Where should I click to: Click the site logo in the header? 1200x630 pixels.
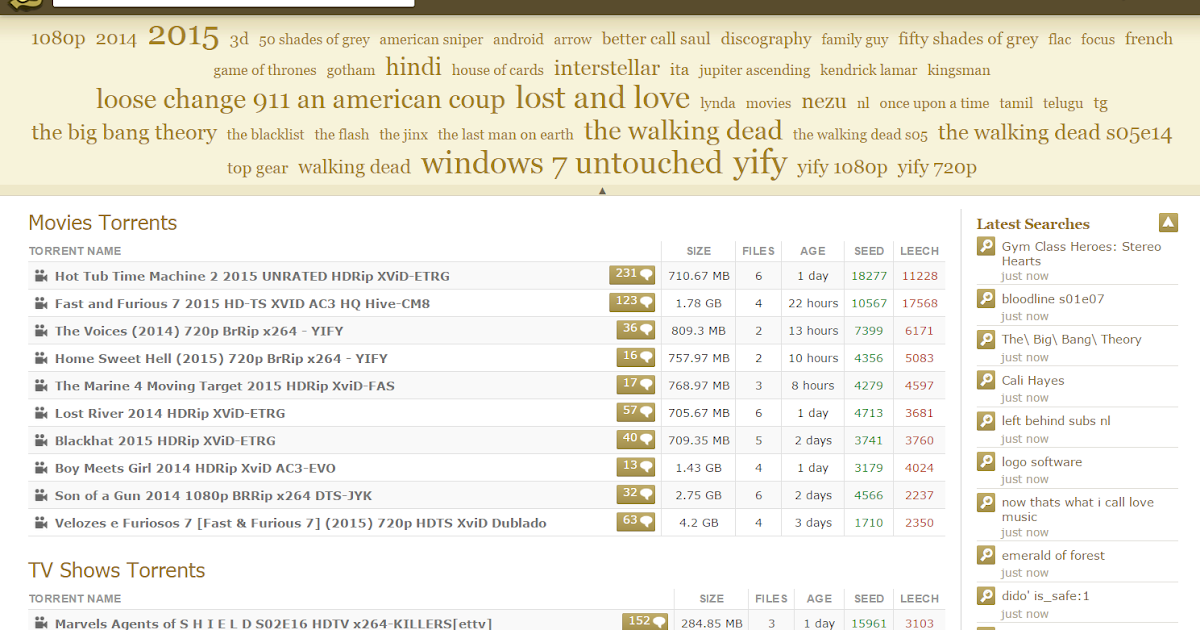pos(26,3)
